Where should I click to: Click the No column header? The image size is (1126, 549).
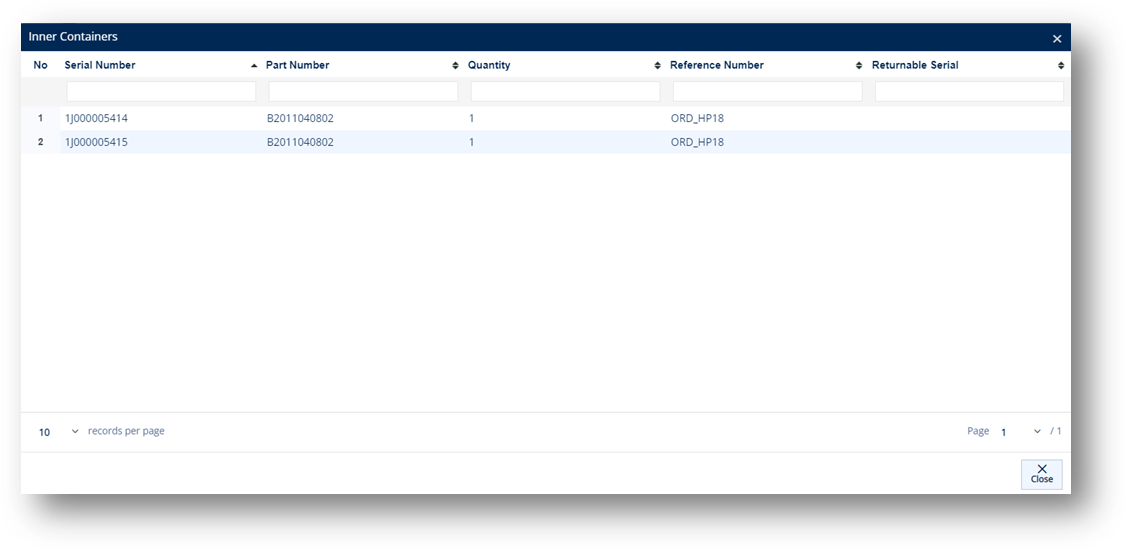pos(40,65)
